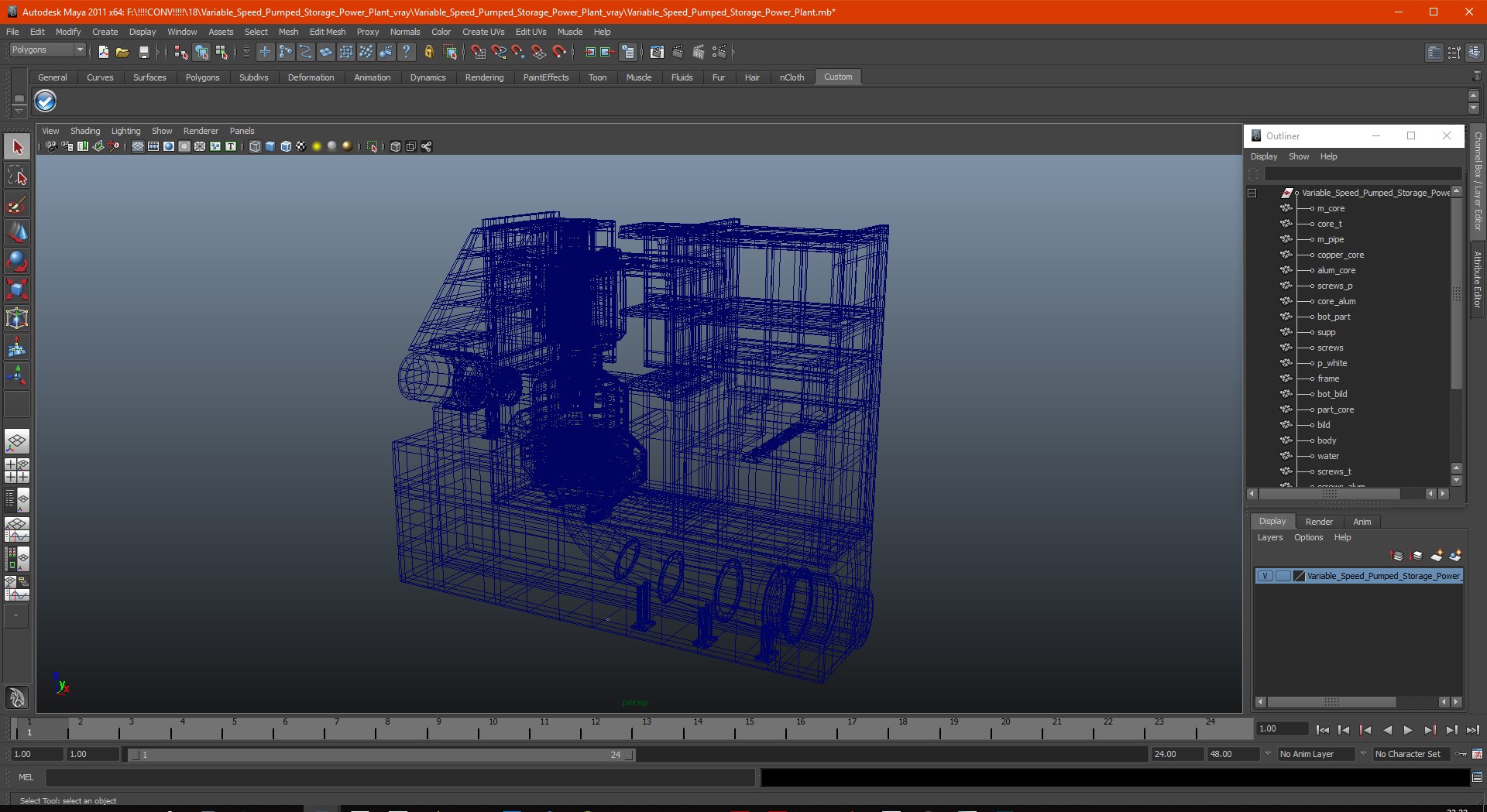Click the Create new layer icon
Screen dimensions: 1487x812
[1437, 556]
